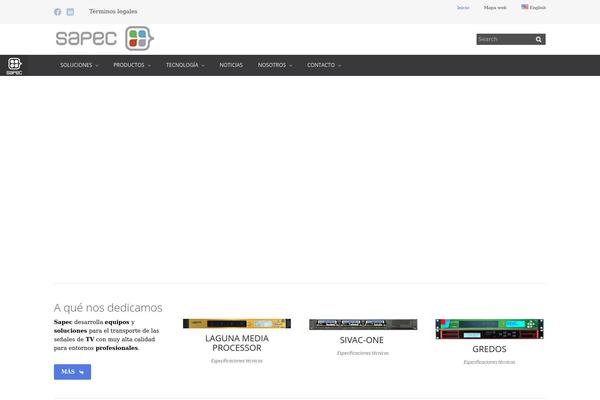
Task: Expand the TECNOLOGÍA menu
Action: click(x=185, y=65)
